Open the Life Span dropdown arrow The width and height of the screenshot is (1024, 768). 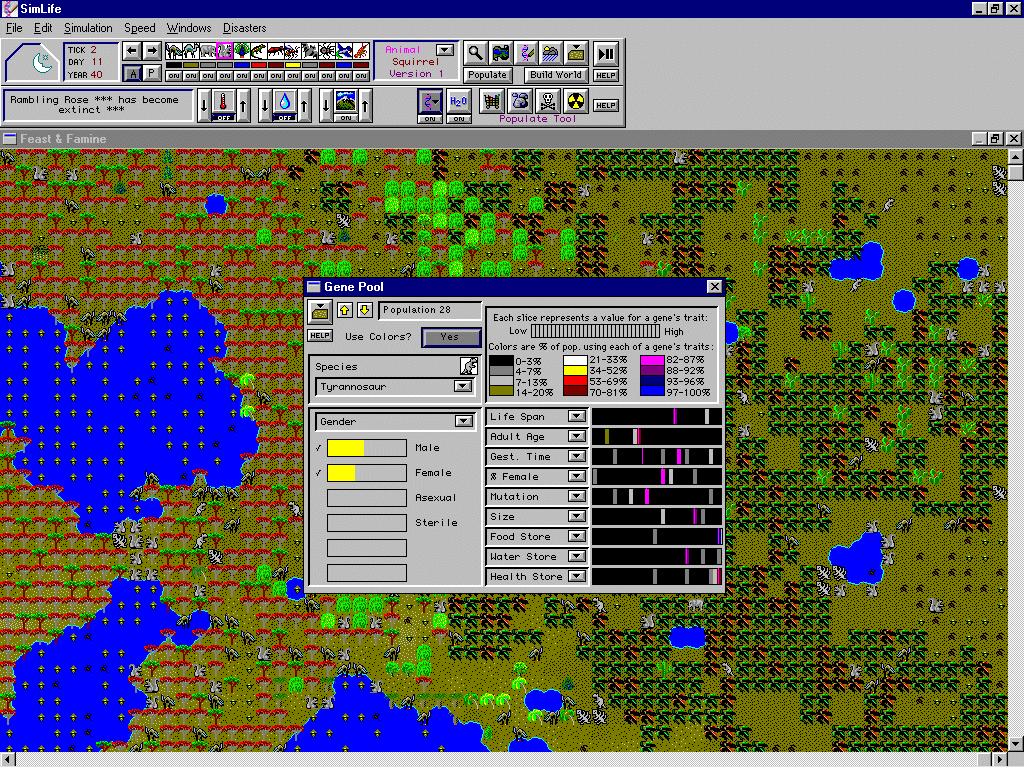click(x=576, y=416)
